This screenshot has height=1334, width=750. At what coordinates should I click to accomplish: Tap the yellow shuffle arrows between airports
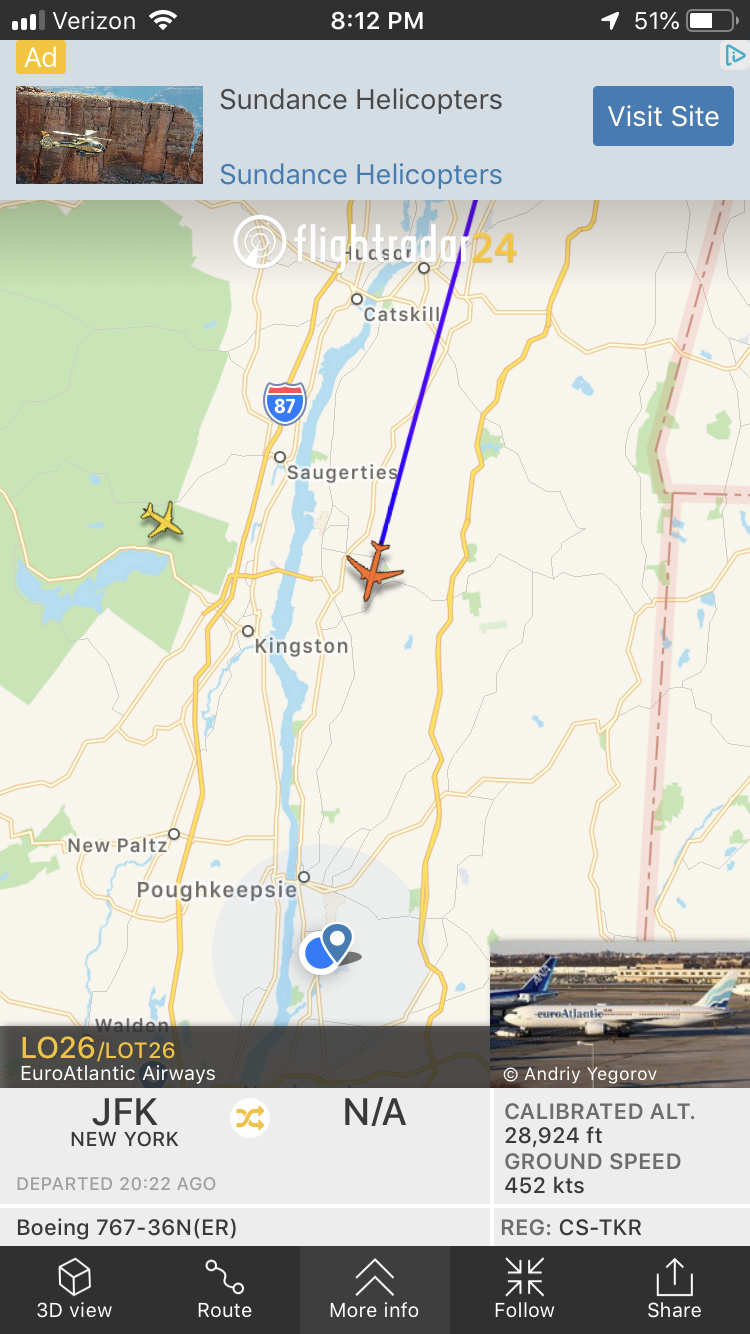pyautogui.click(x=250, y=1118)
